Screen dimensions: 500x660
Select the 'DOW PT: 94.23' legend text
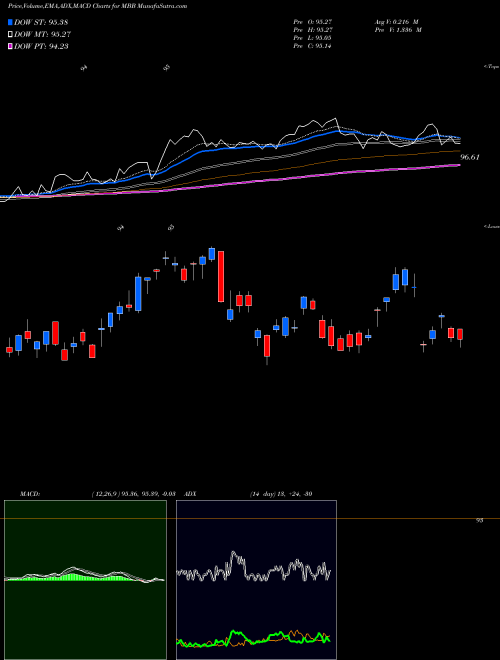[x=41, y=46]
